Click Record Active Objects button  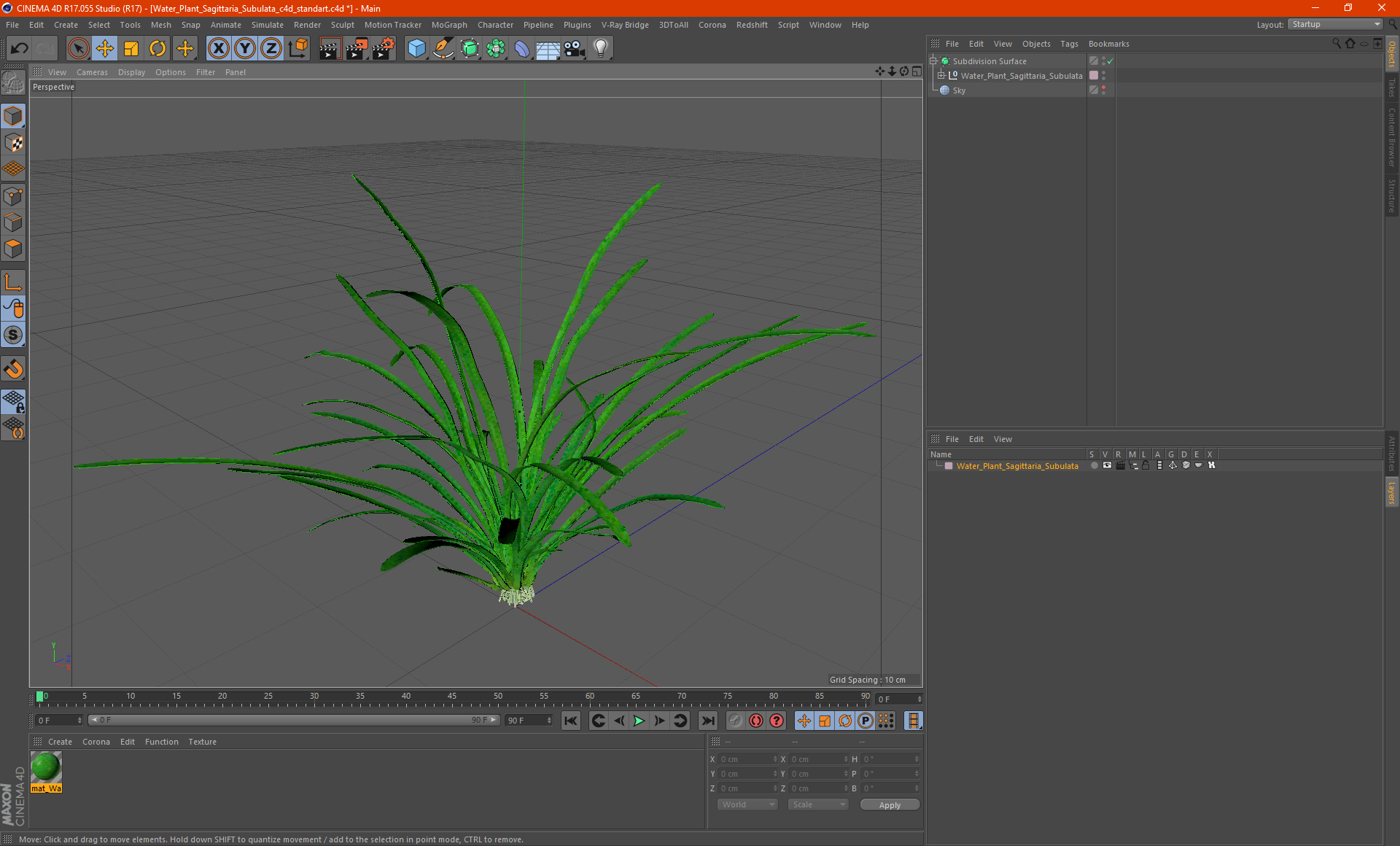pos(736,721)
